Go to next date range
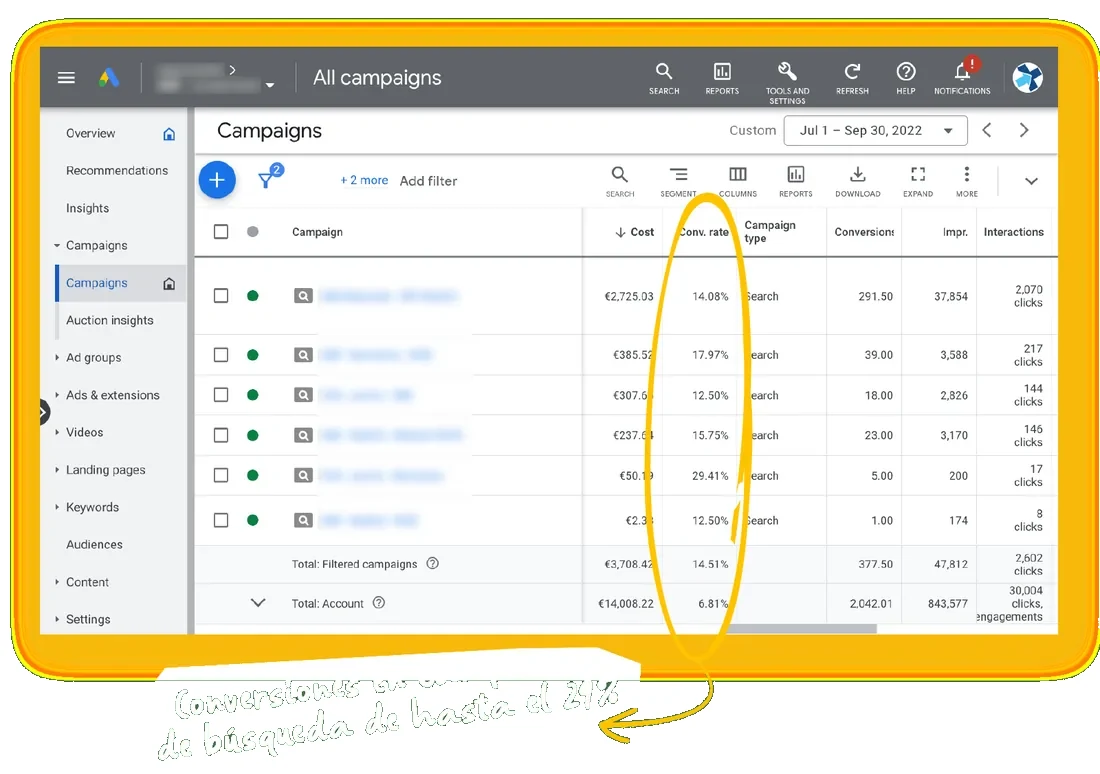Screen dimensions: 1100x774 pos(1024,130)
